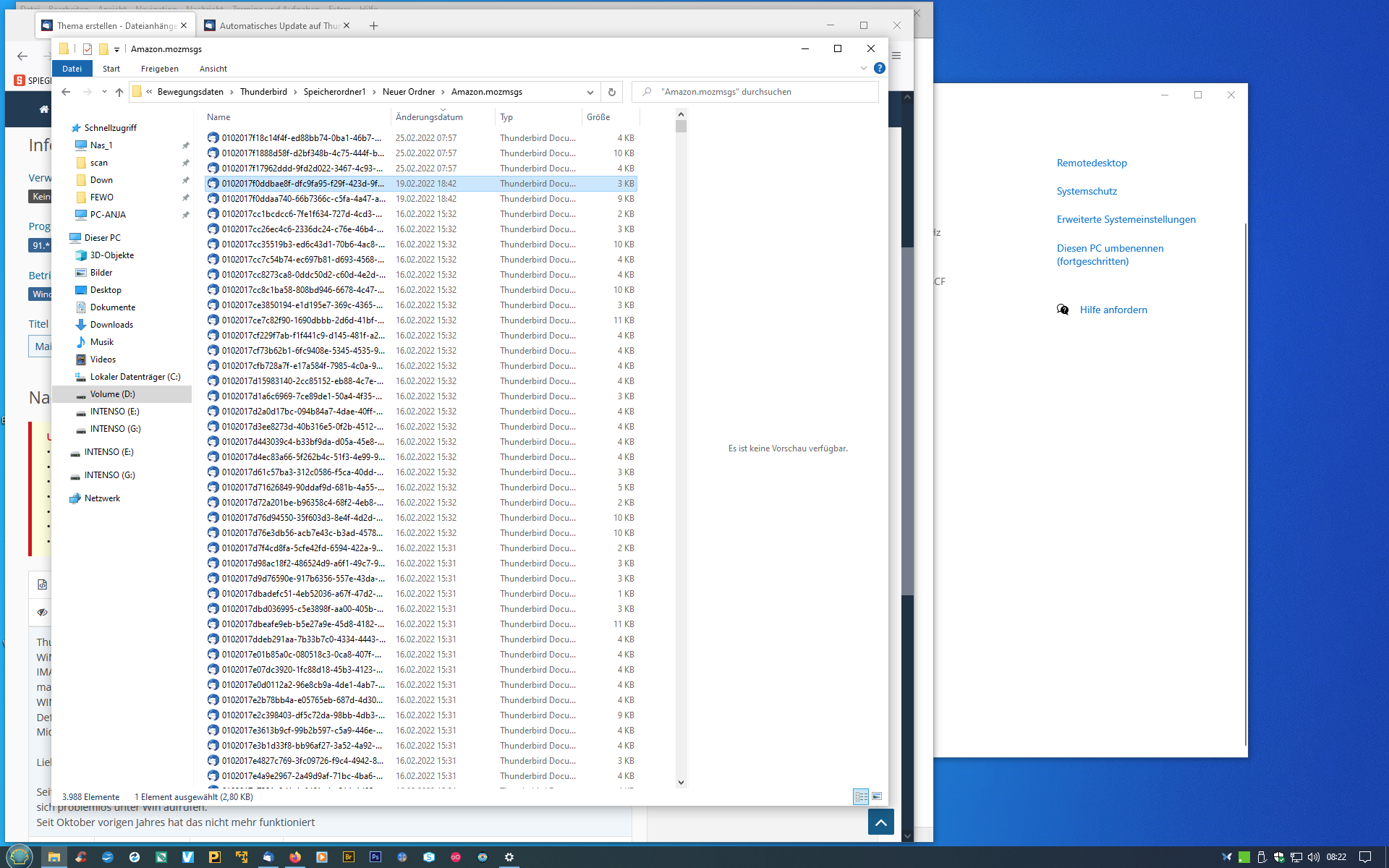Refresh the Amazon.mozmsgs folder view
The height and width of the screenshot is (868, 1389).
pyautogui.click(x=611, y=92)
